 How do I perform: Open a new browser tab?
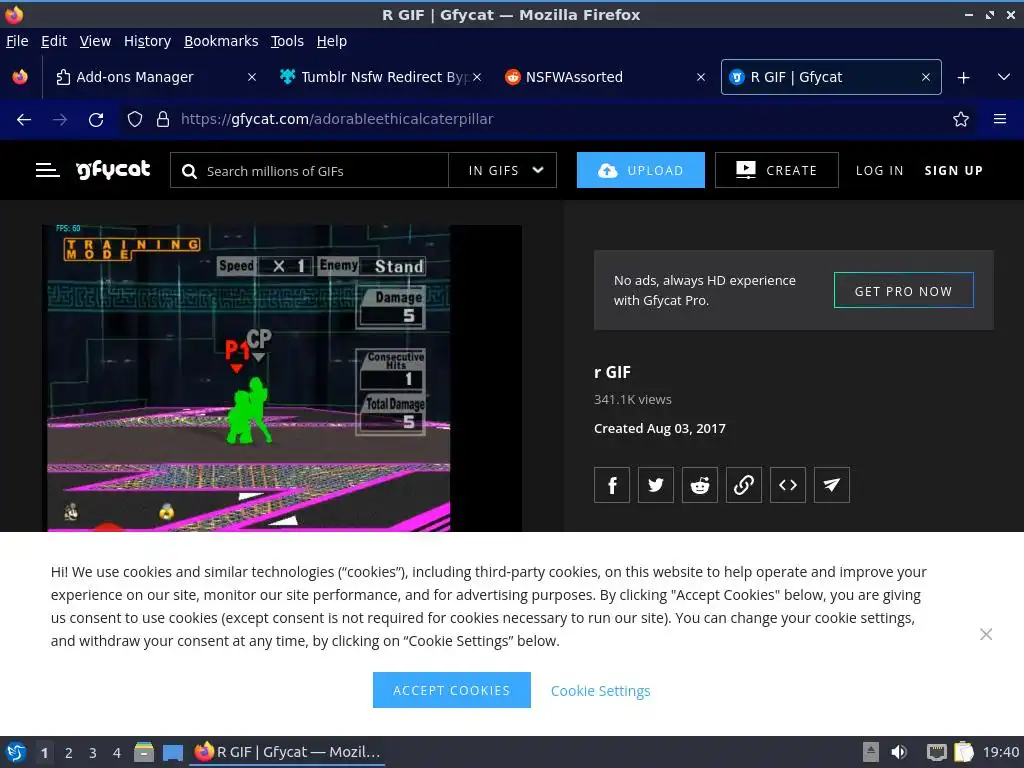coord(963,78)
